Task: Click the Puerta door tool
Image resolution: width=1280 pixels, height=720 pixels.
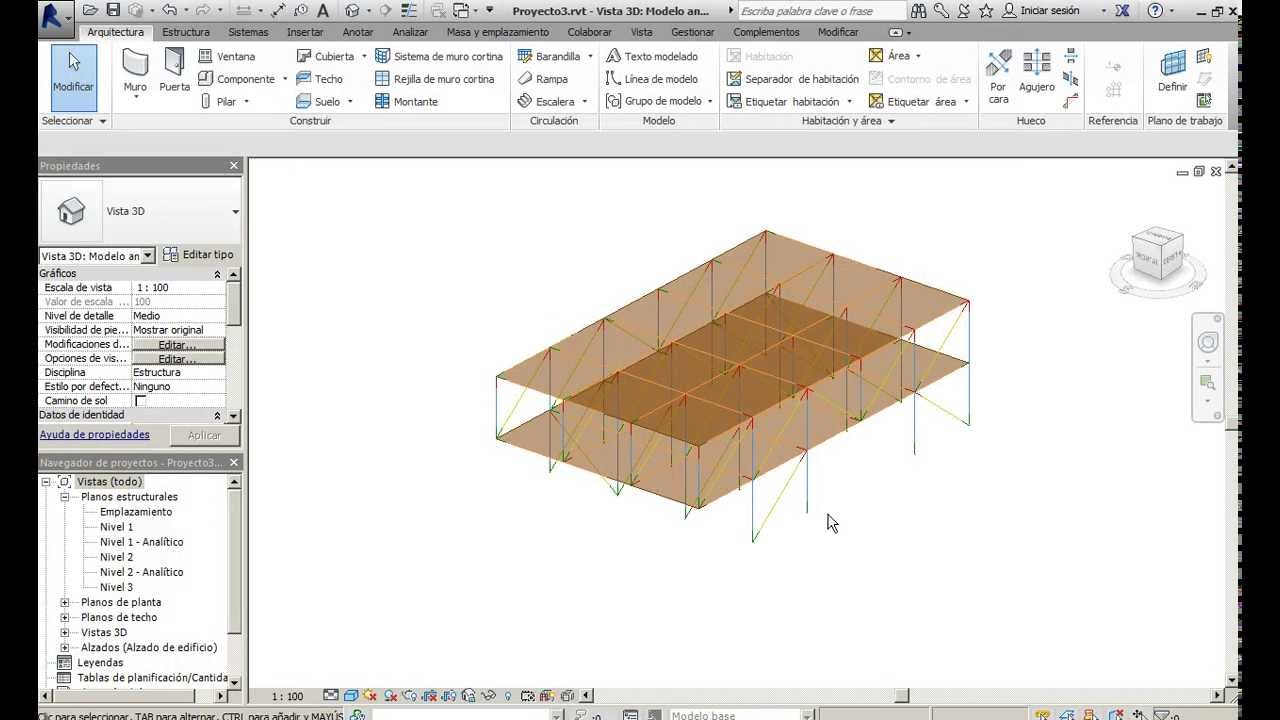Action: point(174,72)
